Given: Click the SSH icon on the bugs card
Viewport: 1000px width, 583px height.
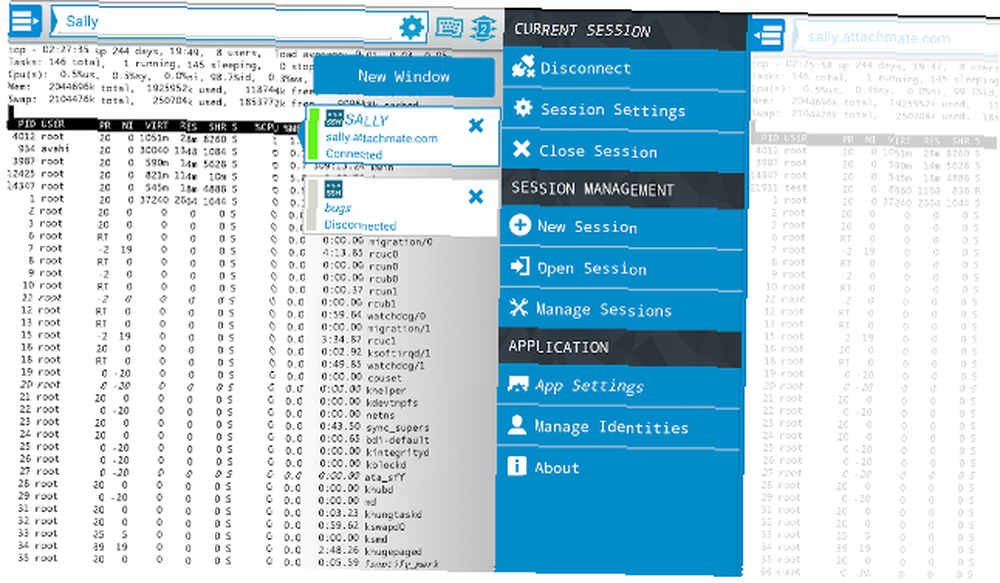Looking at the screenshot, I should (334, 189).
